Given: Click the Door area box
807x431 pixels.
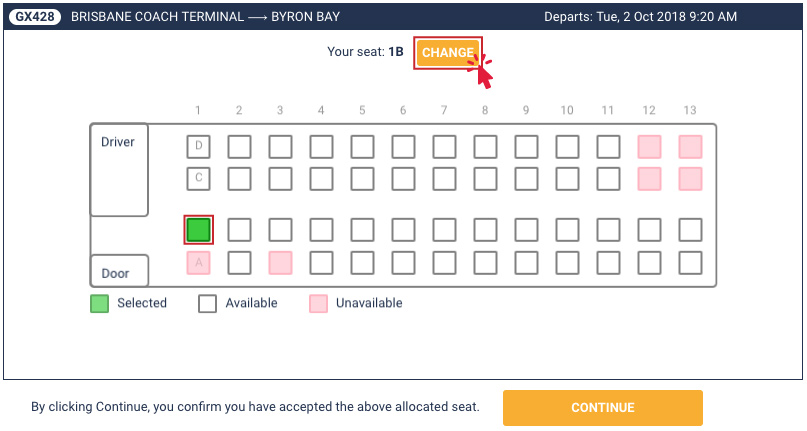Looking at the screenshot, I should (x=119, y=270).
